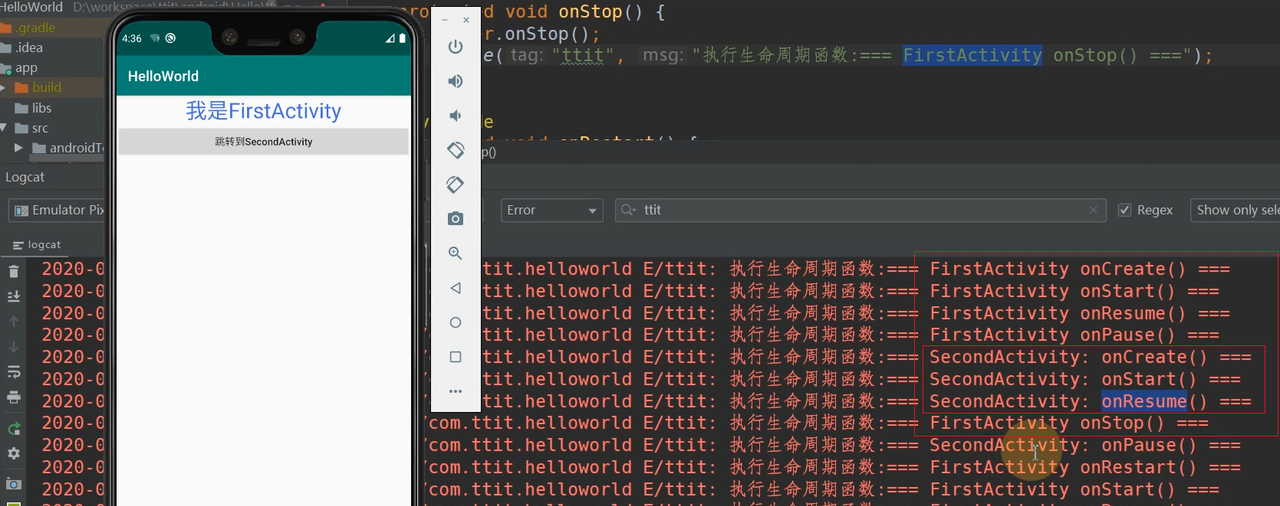
Task: Click HelloWorld app bar title in emulator
Action: coord(163,76)
